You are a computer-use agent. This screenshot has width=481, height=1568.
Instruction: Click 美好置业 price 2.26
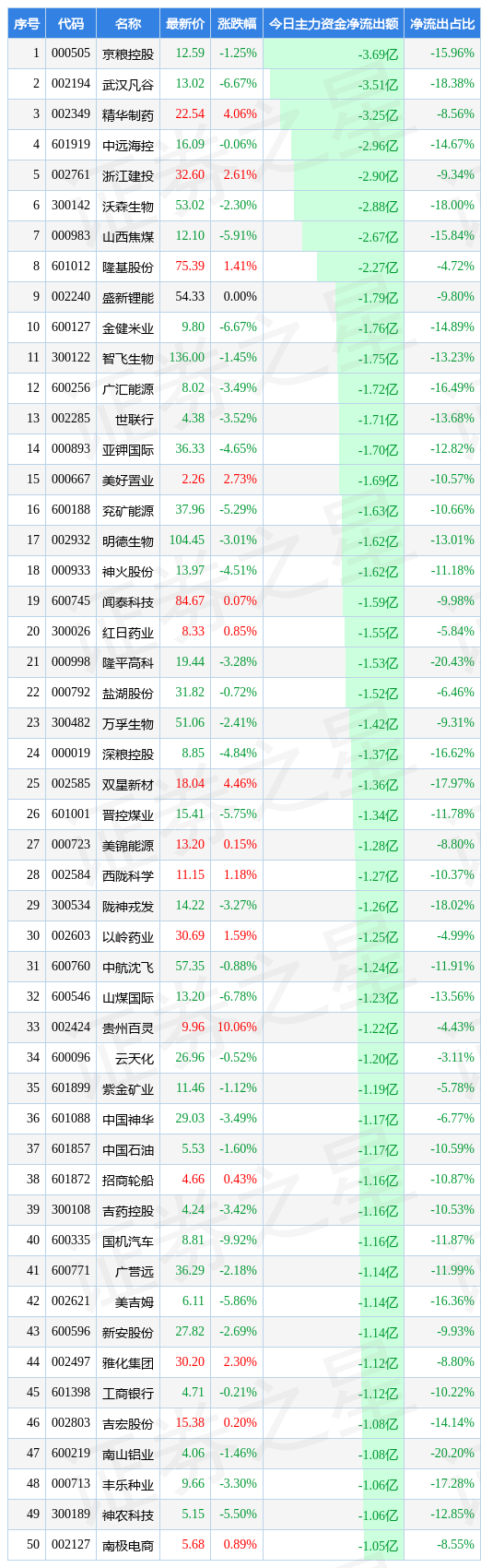click(x=194, y=480)
